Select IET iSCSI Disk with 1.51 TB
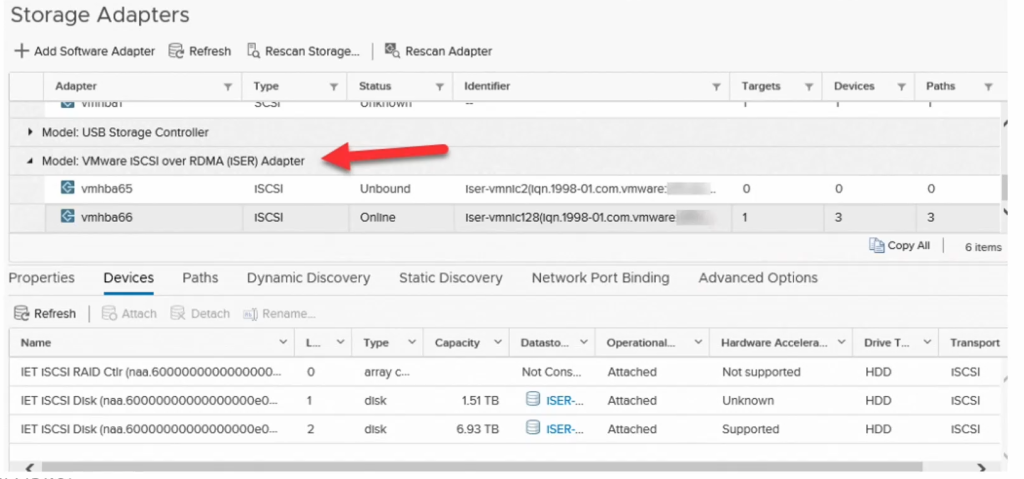This screenshot has width=1024, height=479. [x=504, y=400]
